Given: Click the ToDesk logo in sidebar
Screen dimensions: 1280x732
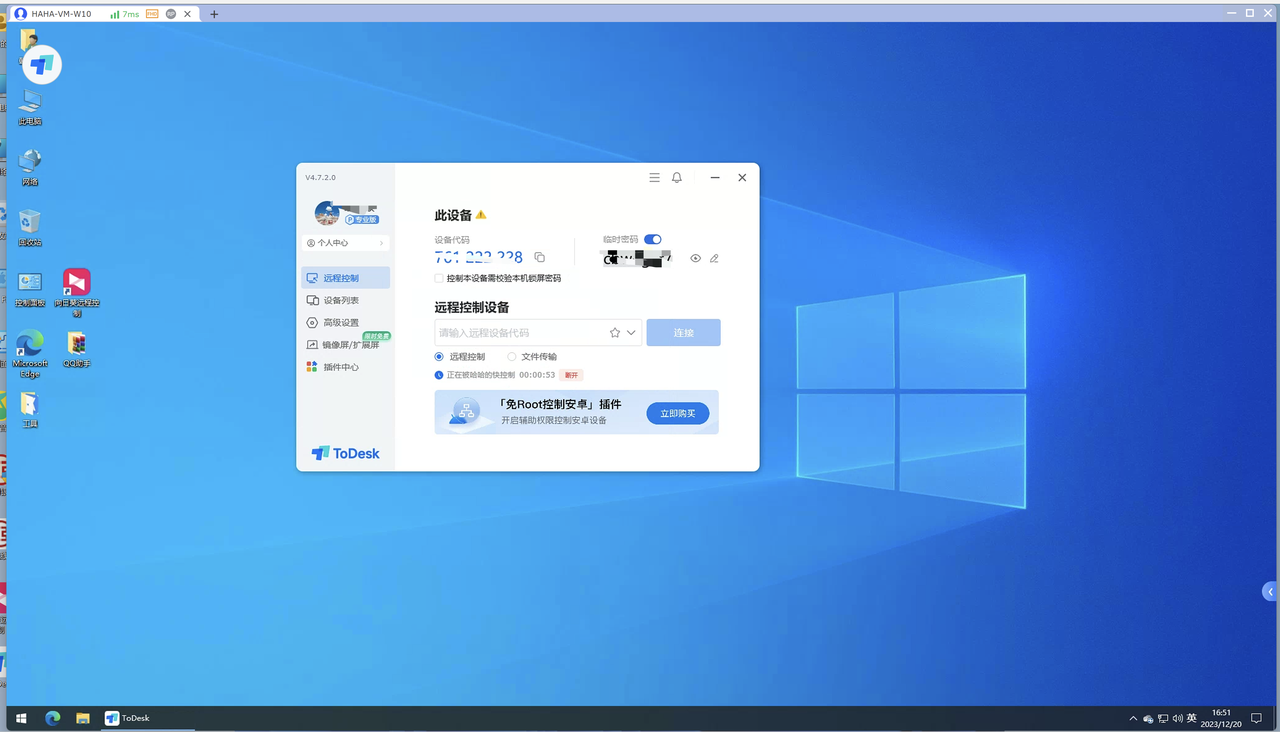Looking at the screenshot, I should point(346,453).
